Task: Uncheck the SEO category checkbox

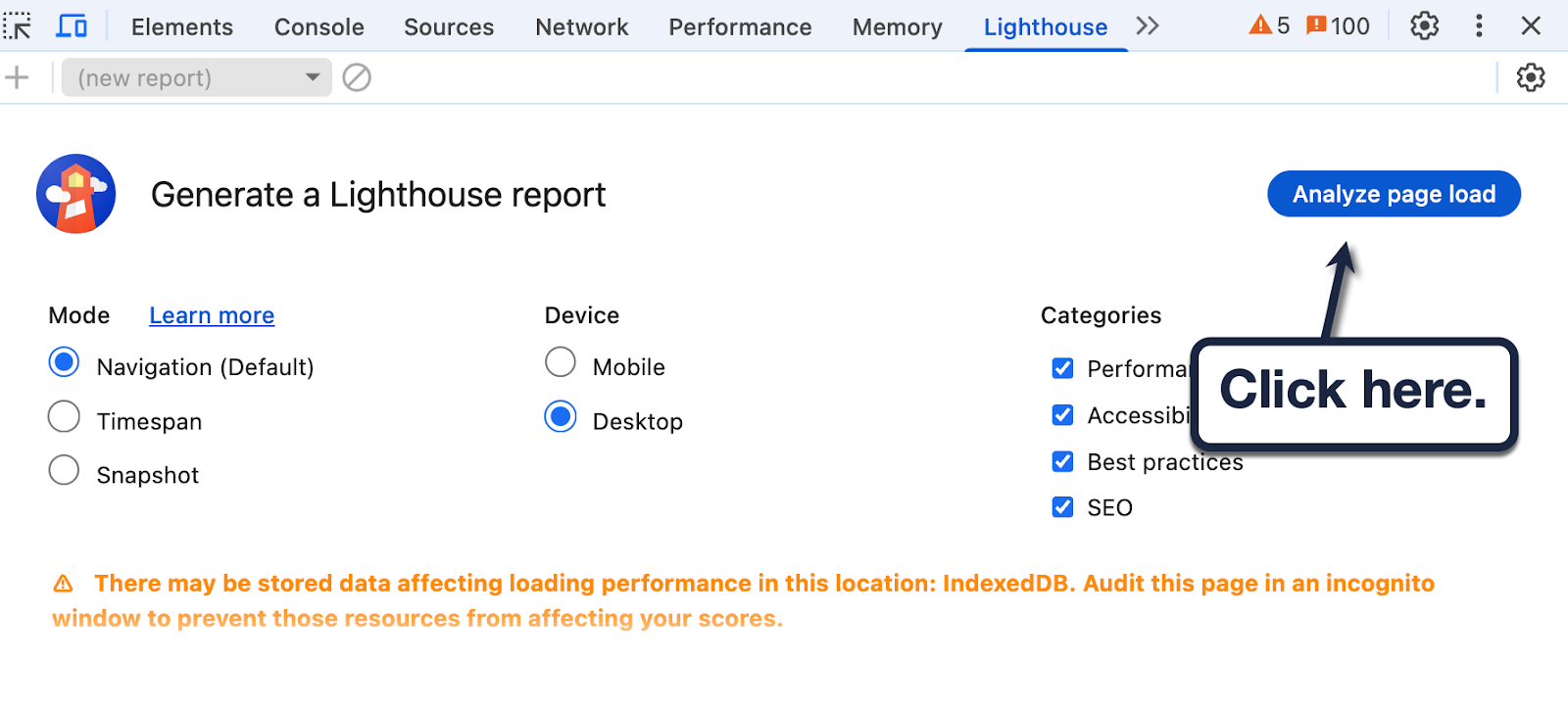Action: point(1062,507)
